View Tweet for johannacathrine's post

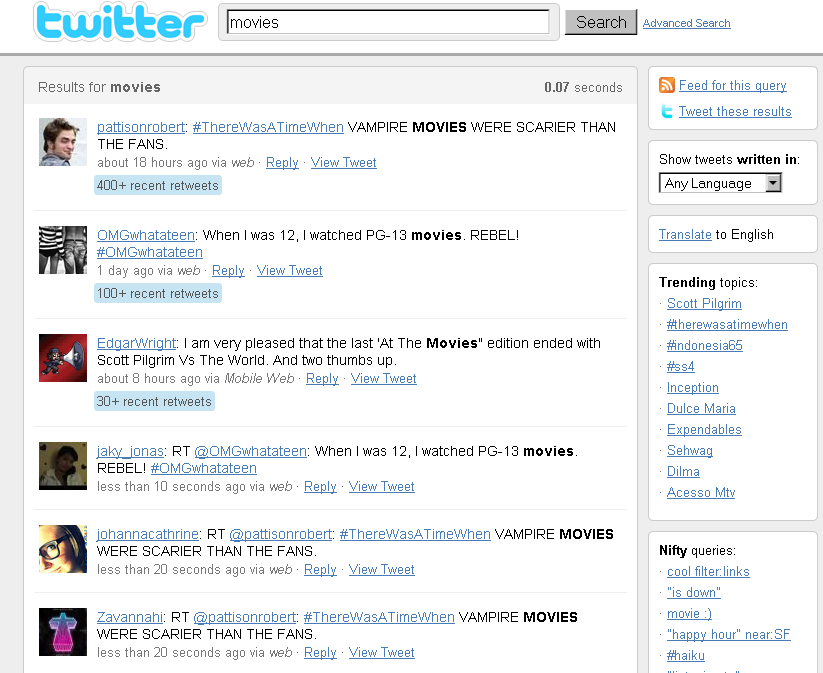(x=382, y=570)
